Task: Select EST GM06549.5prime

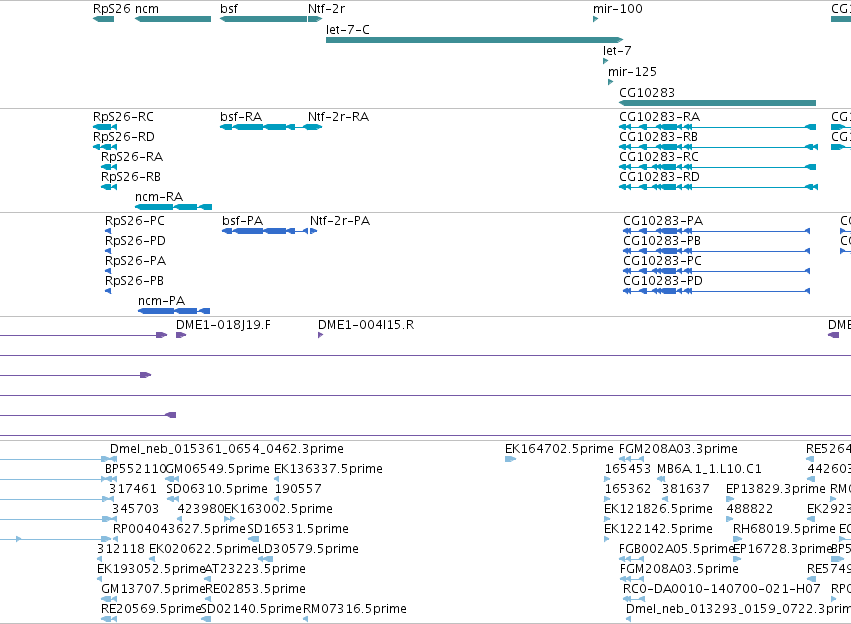Action: pos(218,469)
